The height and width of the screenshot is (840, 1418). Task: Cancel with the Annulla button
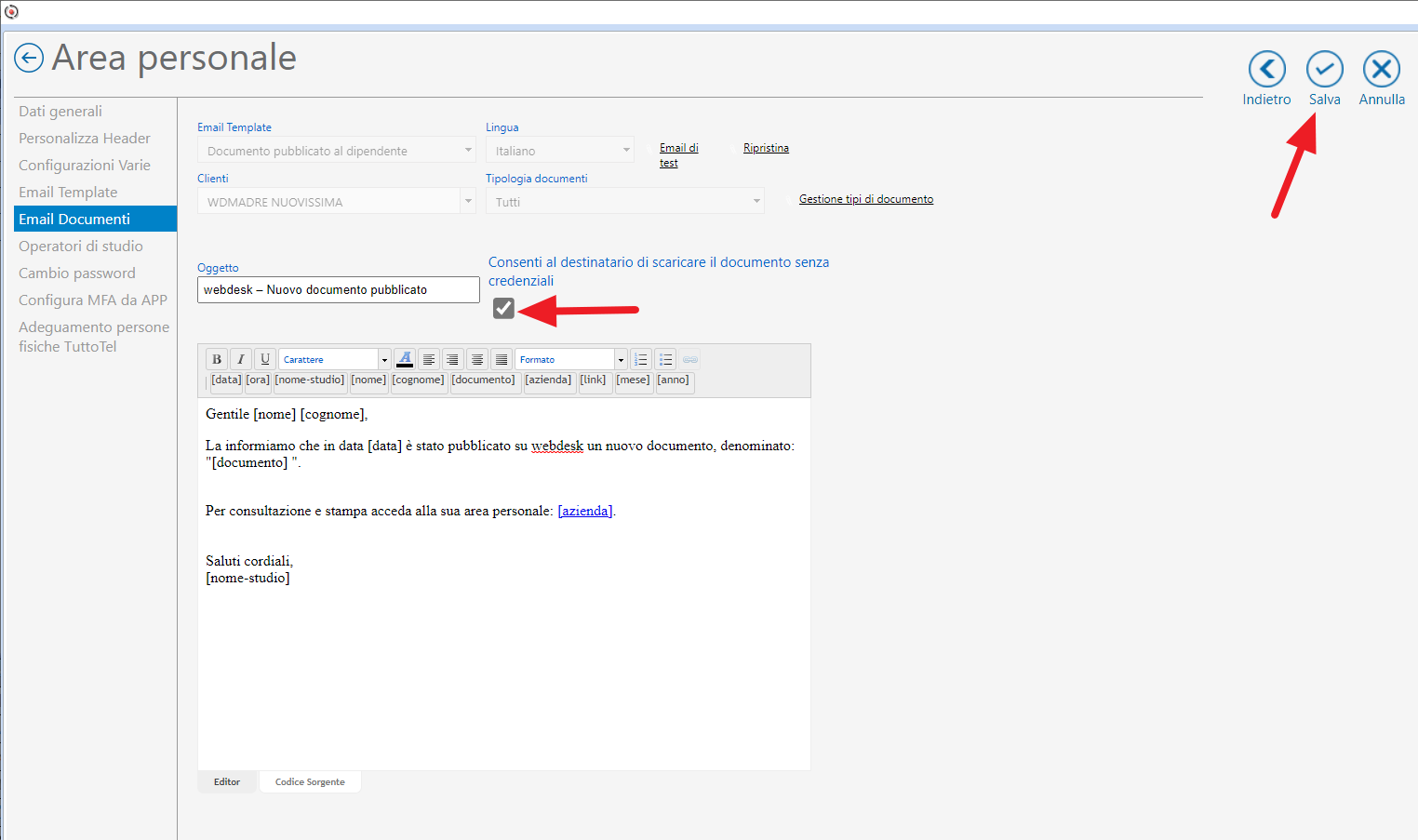(1382, 69)
